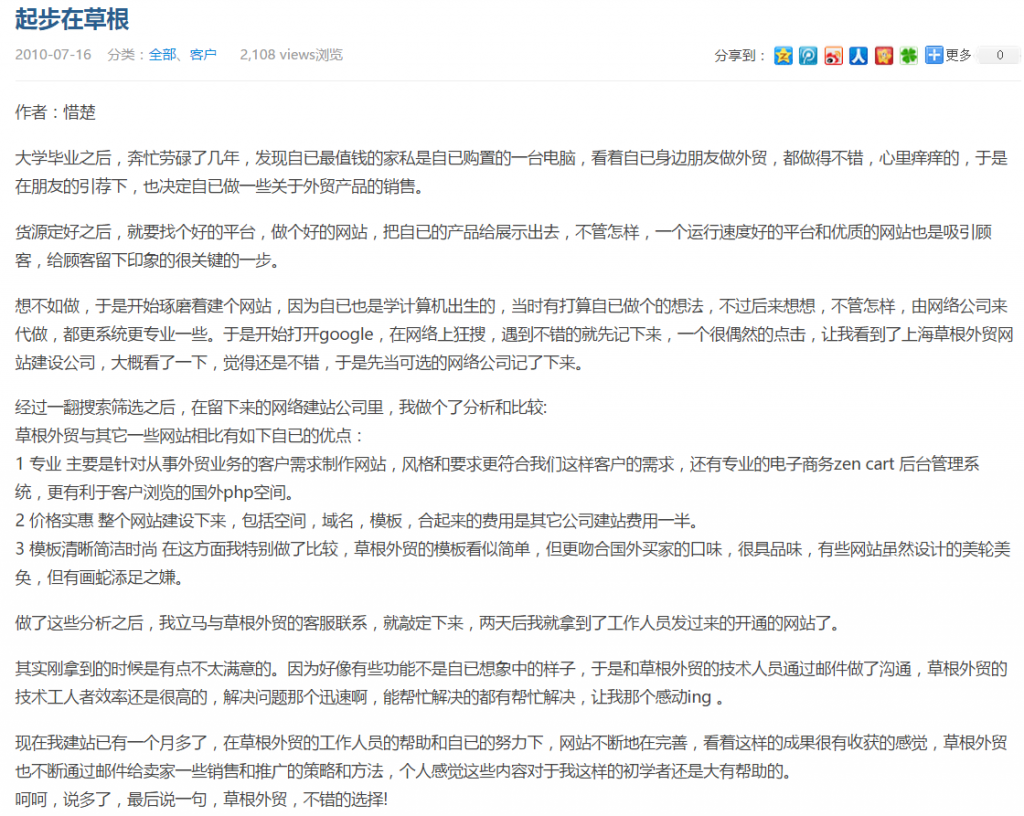This screenshot has height=816, width=1024.
Task: Click the share count bubble showing 0
Action: click(x=999, y=55)
